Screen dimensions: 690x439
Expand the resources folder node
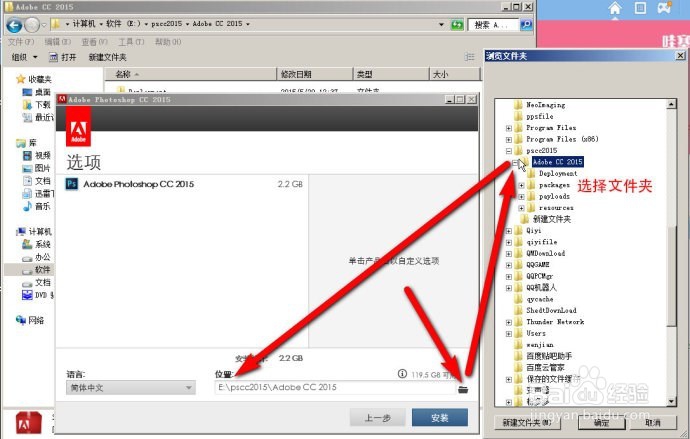tap(521, 208)
